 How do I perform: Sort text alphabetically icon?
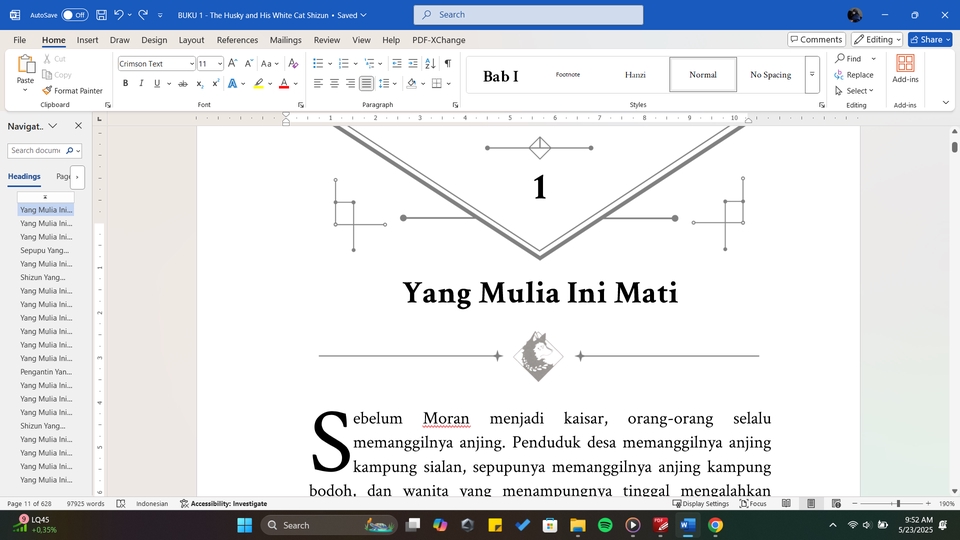tap(430, 63)
